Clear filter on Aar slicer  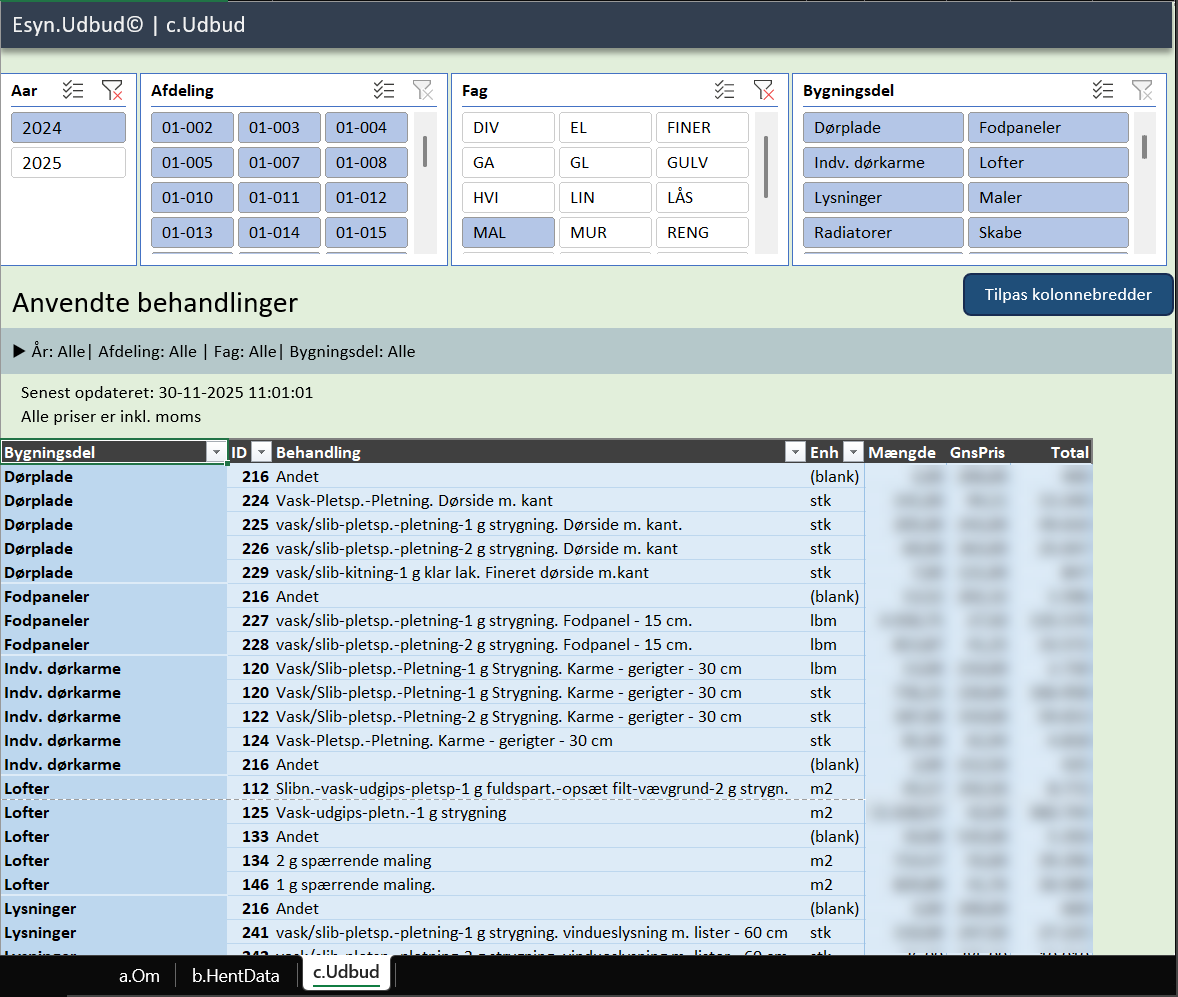112,90
